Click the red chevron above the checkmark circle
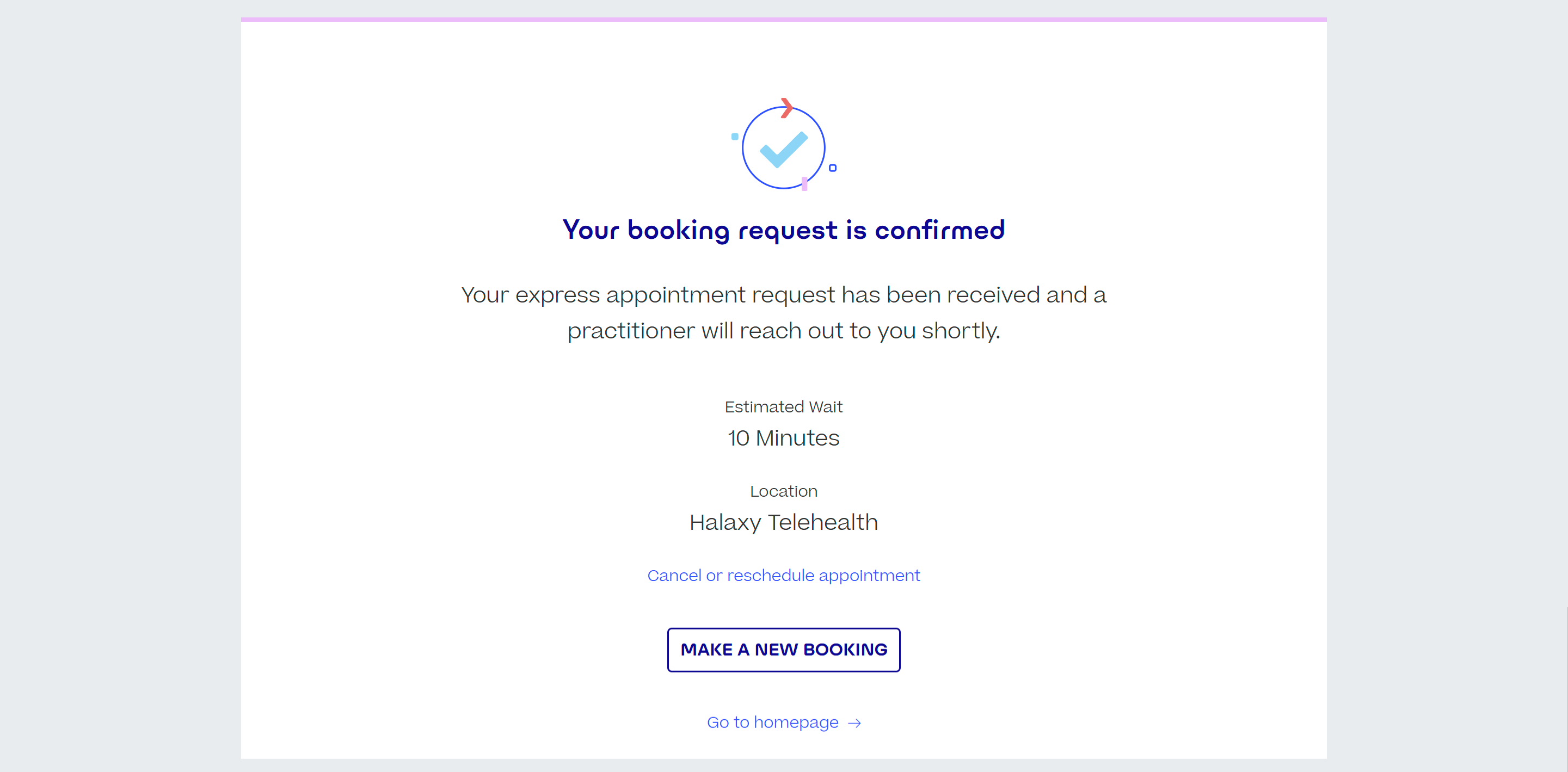The height and width of the screenshot is (772, 1568). (x=786, y=108)
